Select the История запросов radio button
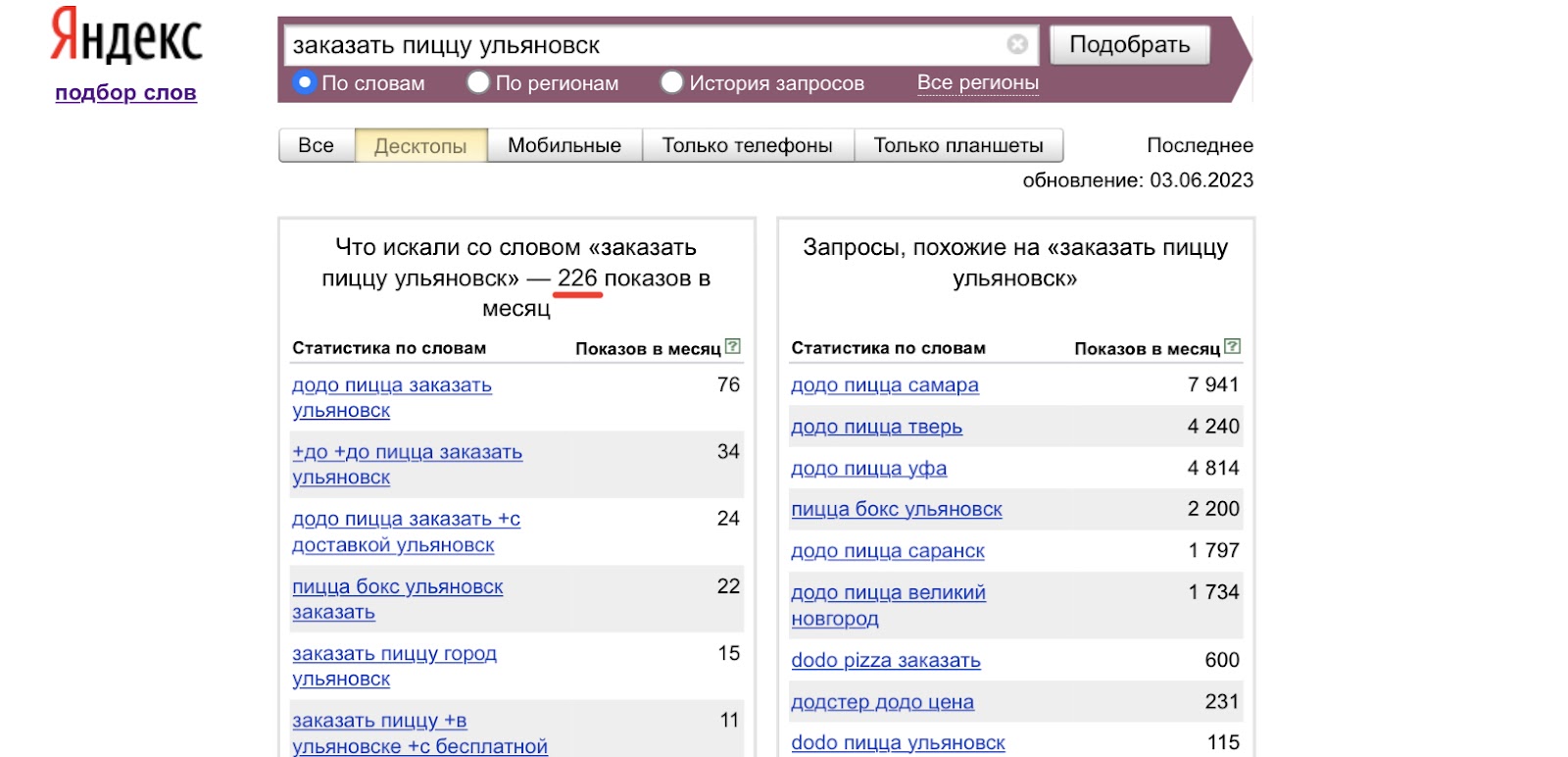Screen dimensions: 1568x757 [x=671, y=82]
